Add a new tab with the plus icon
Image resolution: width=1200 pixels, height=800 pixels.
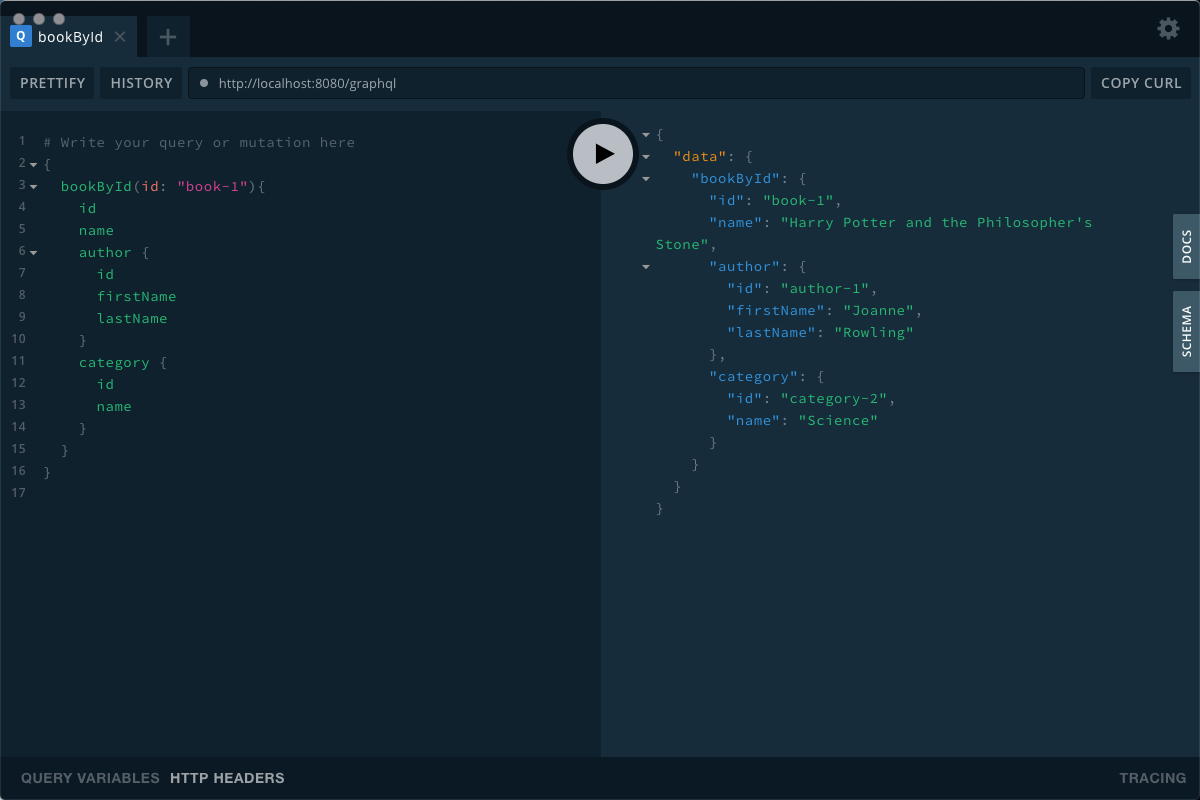(x=168, y=37)
